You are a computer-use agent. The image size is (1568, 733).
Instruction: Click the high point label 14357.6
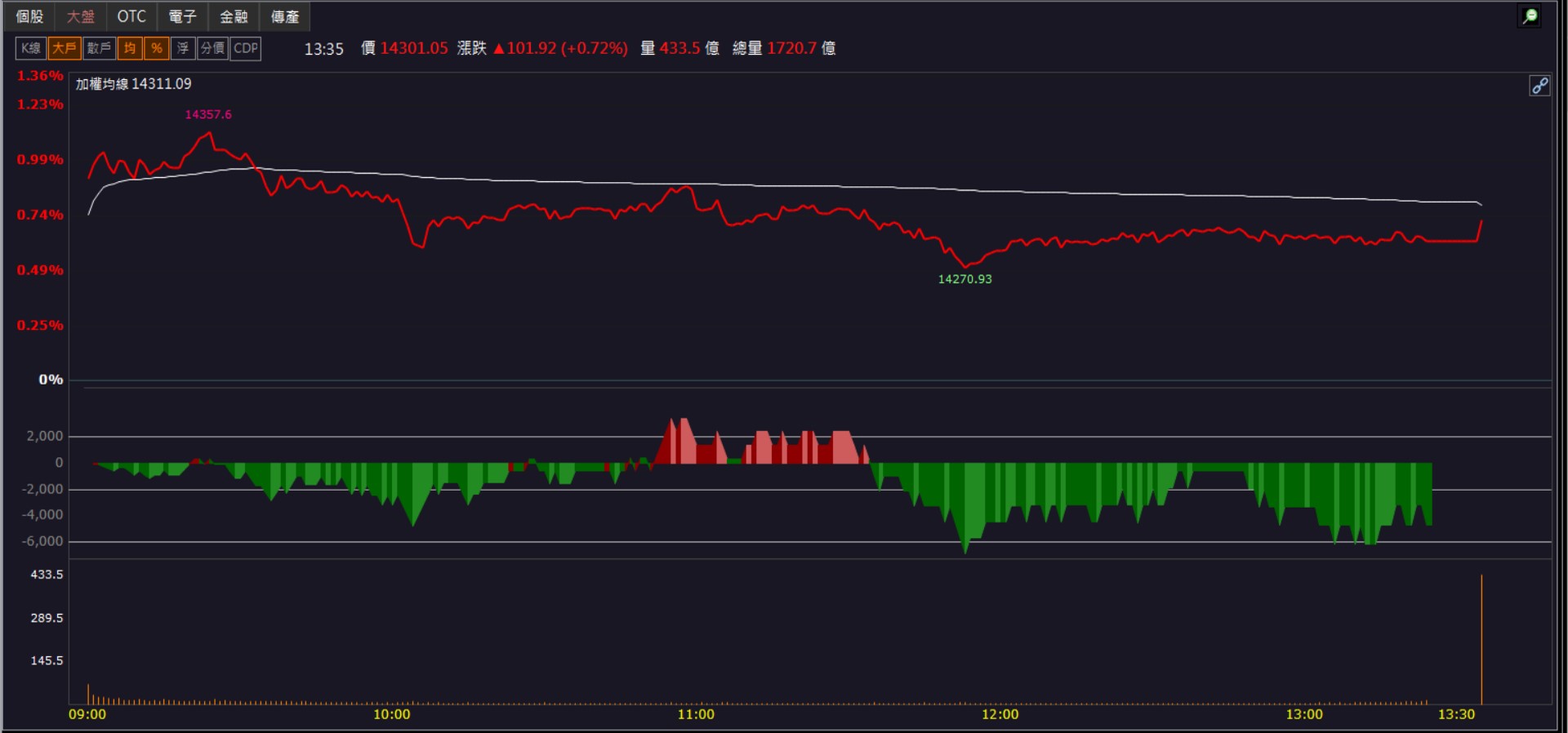[x=208, y=114]
